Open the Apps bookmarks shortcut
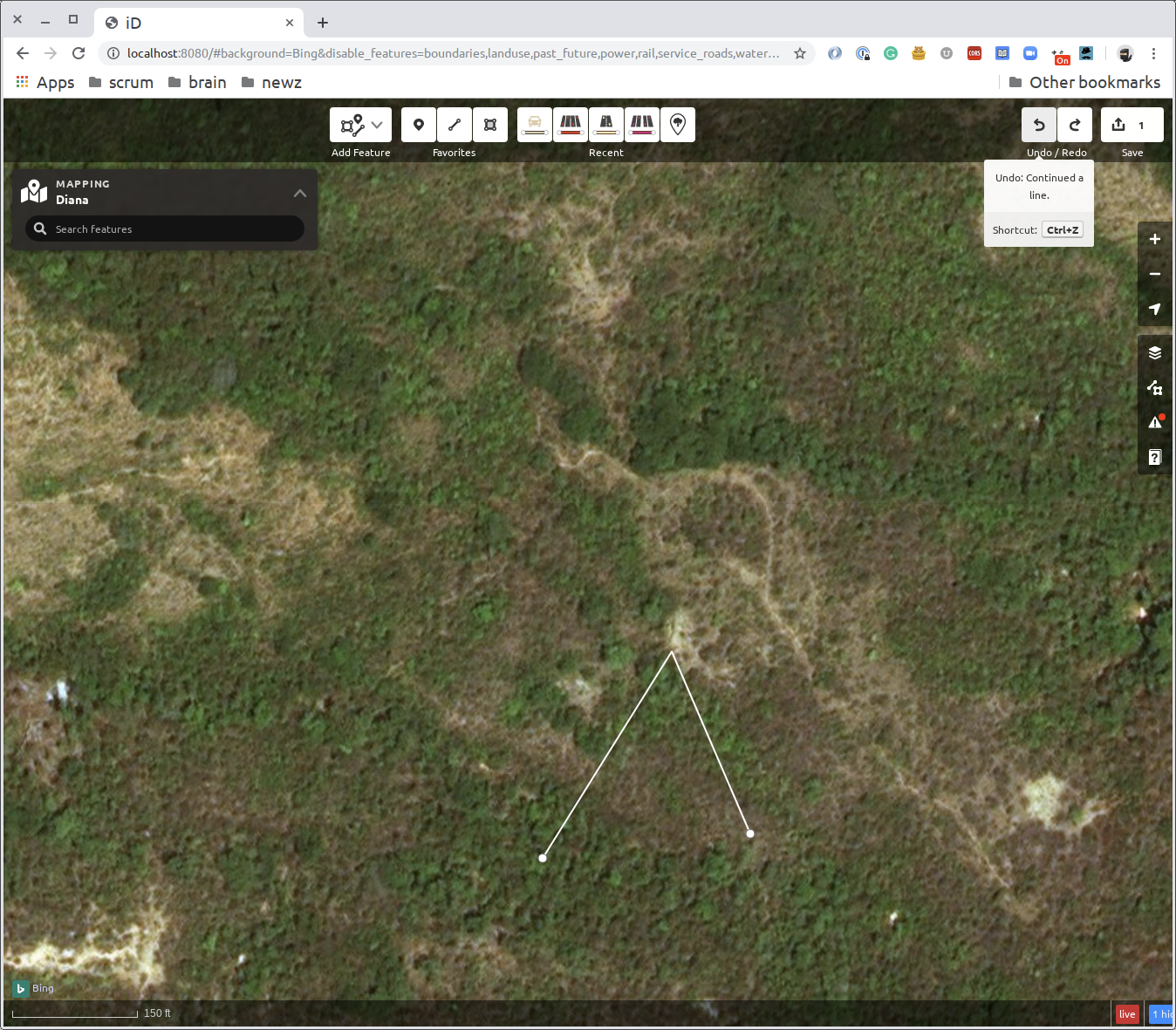 click(45, 82)
